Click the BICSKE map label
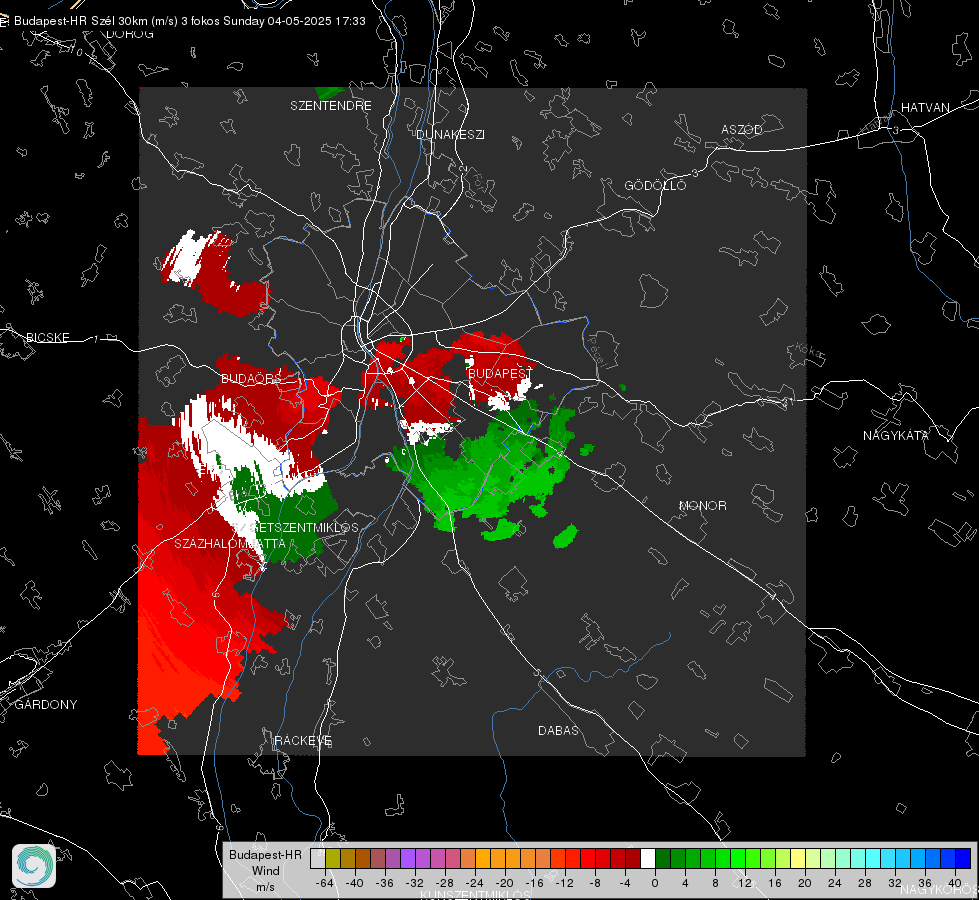Viewport: 979px width, 900px height. (47, 338)
